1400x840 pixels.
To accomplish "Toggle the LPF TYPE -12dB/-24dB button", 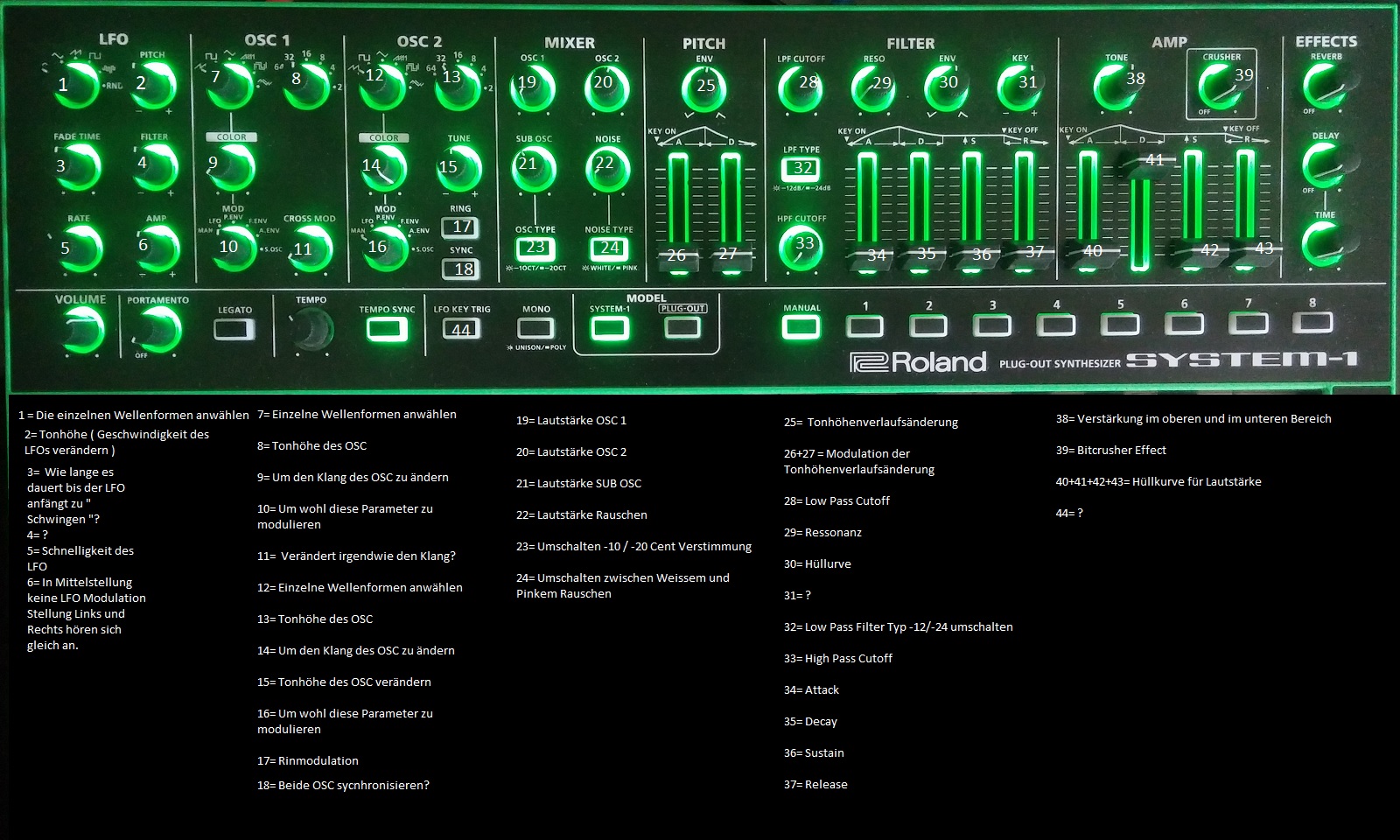I will (x=801, y=168).
